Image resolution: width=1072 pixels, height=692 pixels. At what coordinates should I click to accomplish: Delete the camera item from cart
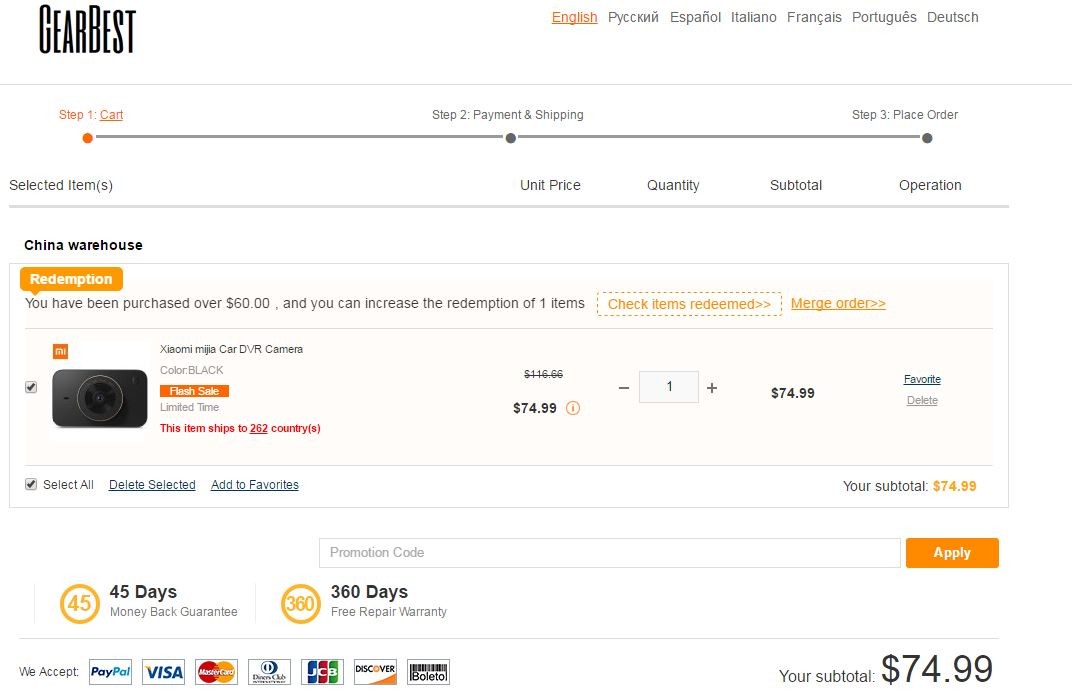[922, 400]
